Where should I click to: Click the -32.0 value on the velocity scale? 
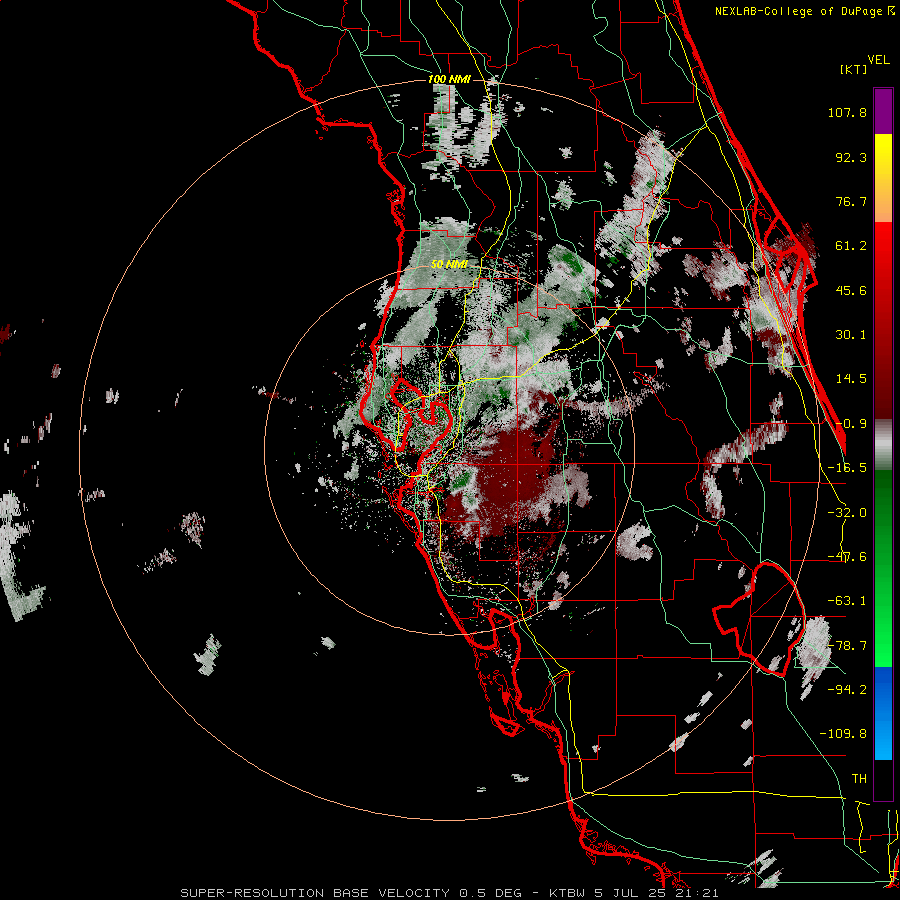click(847, 513)
